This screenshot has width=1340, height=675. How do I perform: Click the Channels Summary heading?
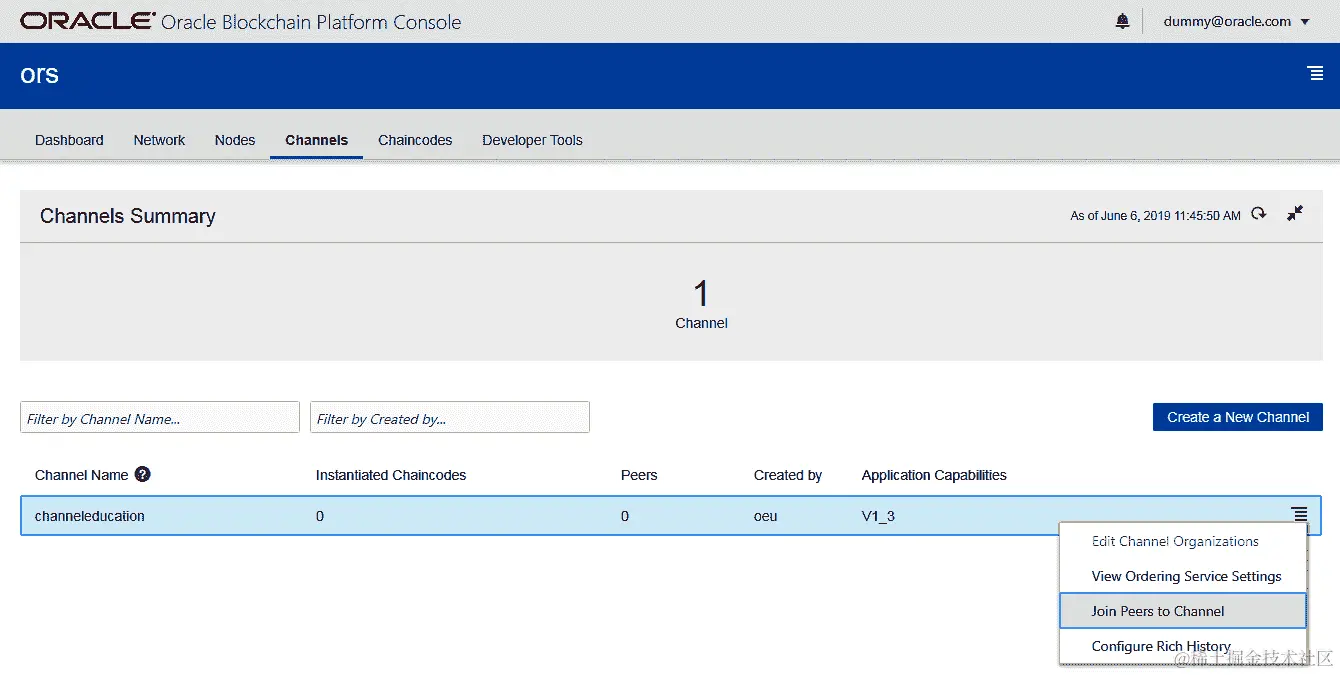(x=128, y=216)
